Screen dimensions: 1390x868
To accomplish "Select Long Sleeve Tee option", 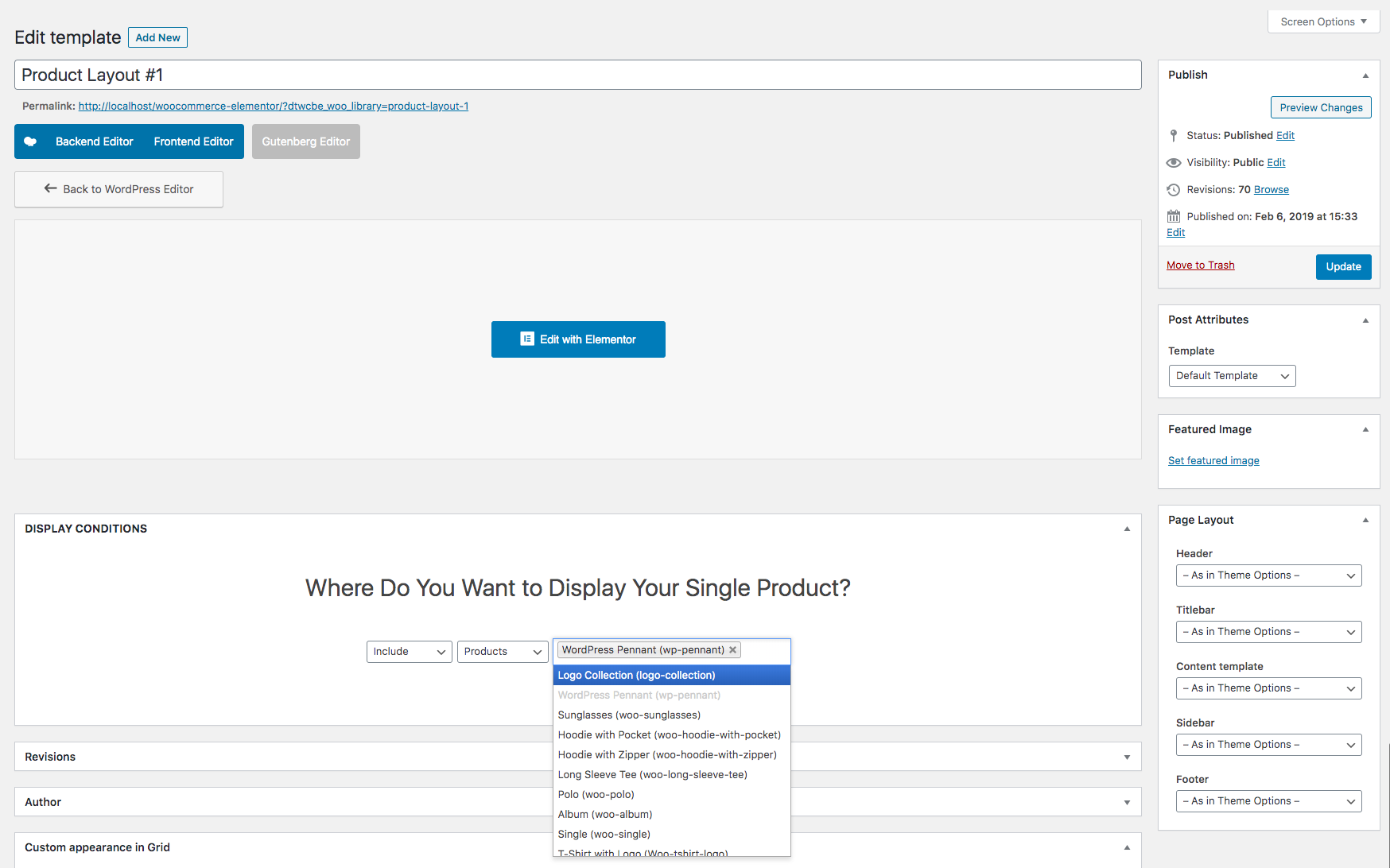I will 672,774.
